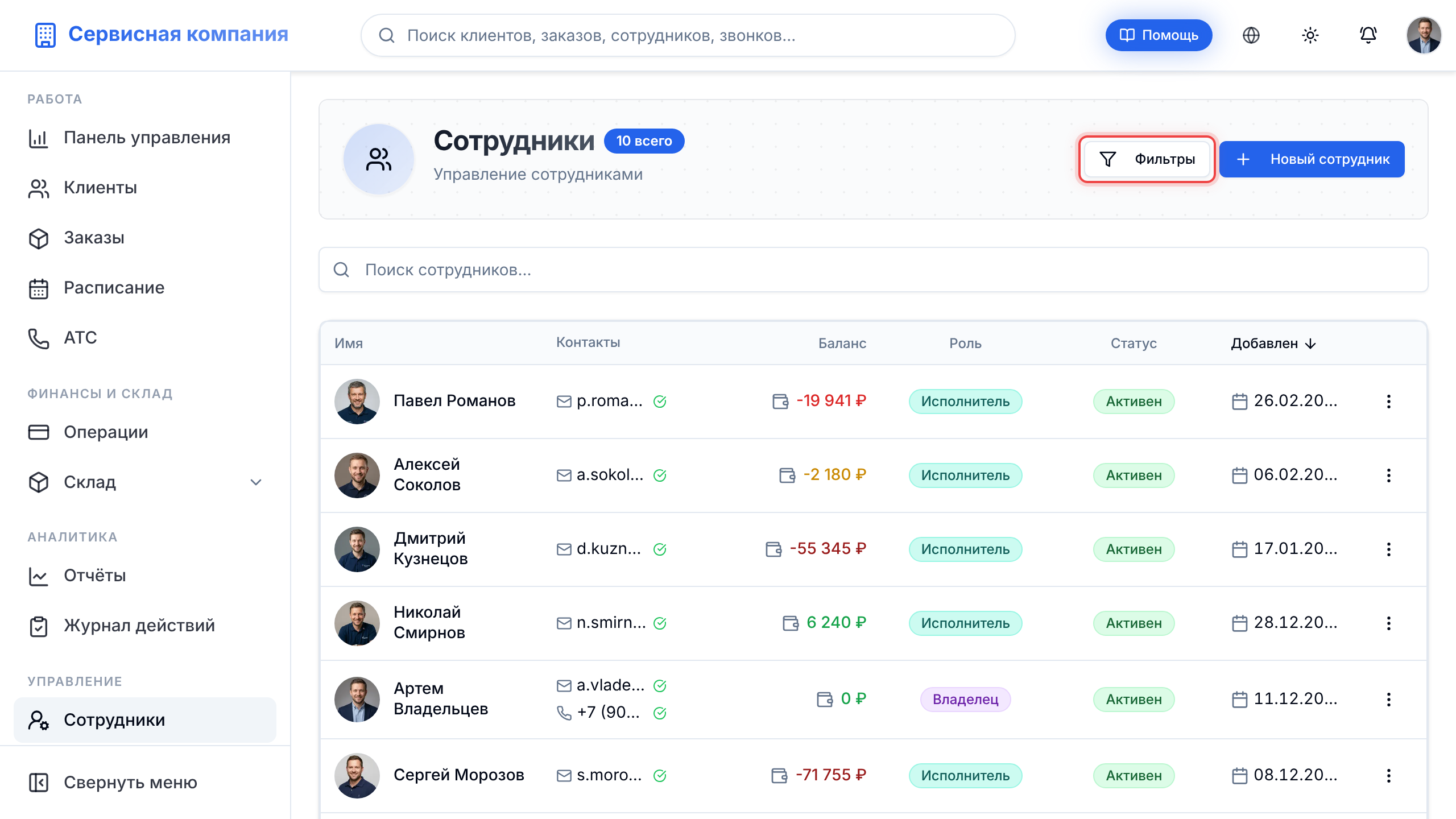Click phone icon next to +7 (90…
Image resolution: width=1456 pixels, height=819 pixels.
pyautogui.click(x=564, y=713)
